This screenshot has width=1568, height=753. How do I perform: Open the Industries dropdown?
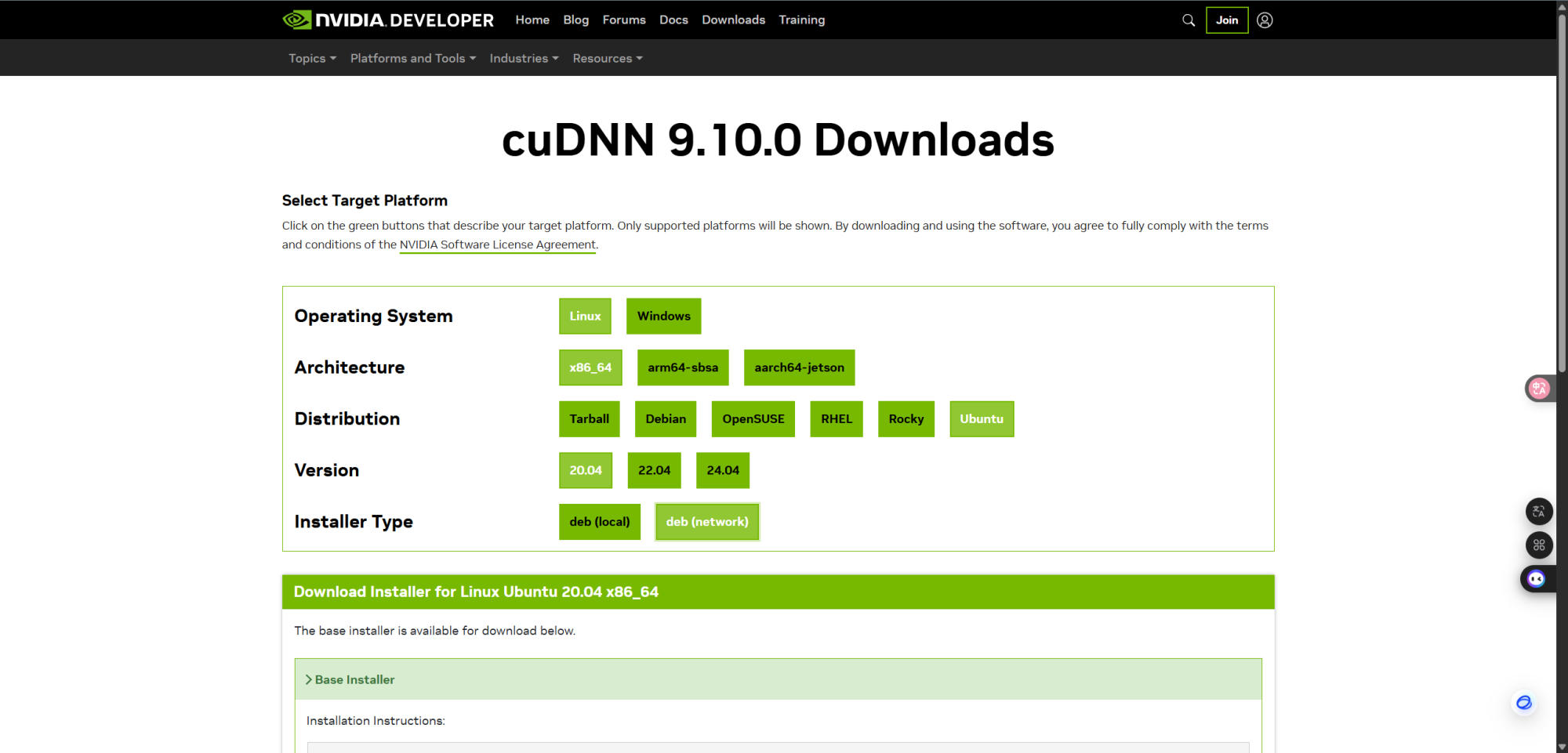coord(524,58)
